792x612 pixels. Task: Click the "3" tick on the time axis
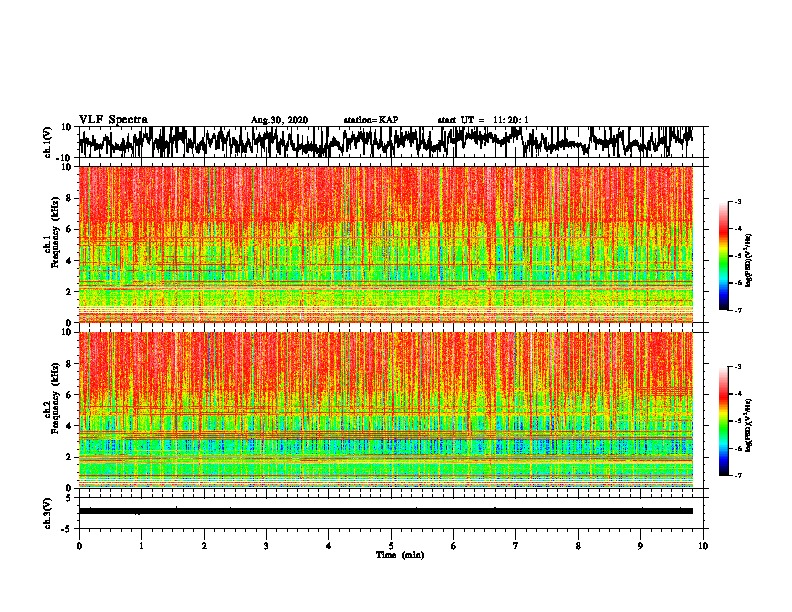tap(266, 546)
